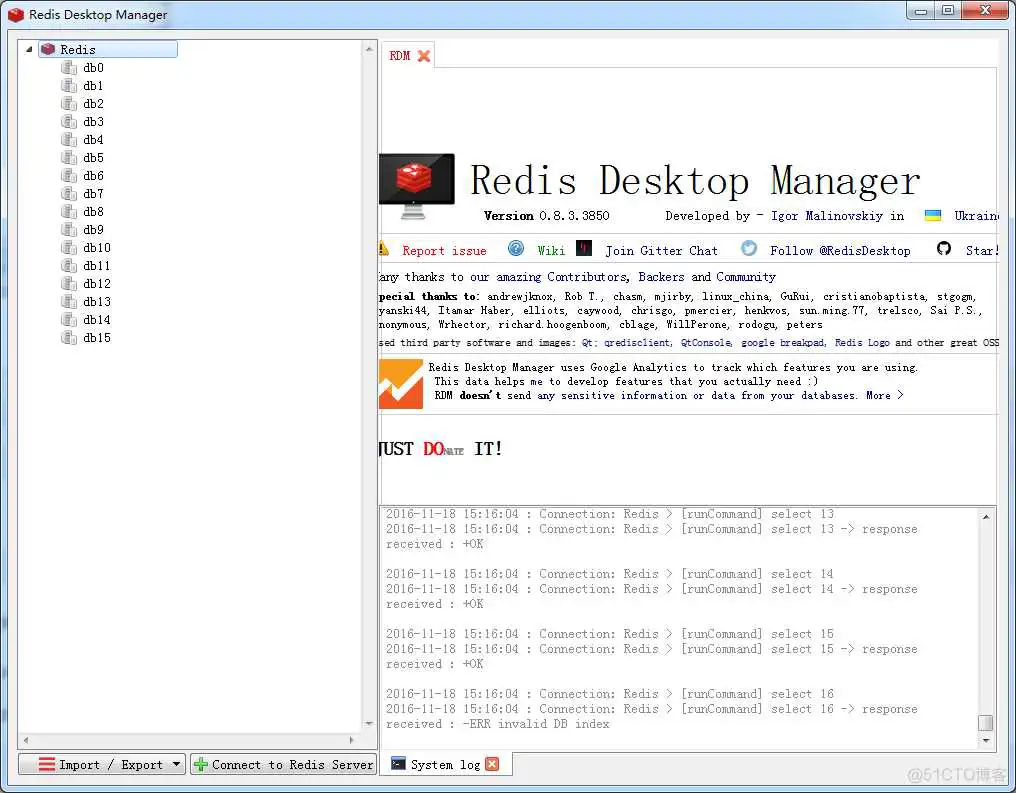Click the warning icon beside Report issue
Viewport: 1016px width, 793px height.
(384, 250)
